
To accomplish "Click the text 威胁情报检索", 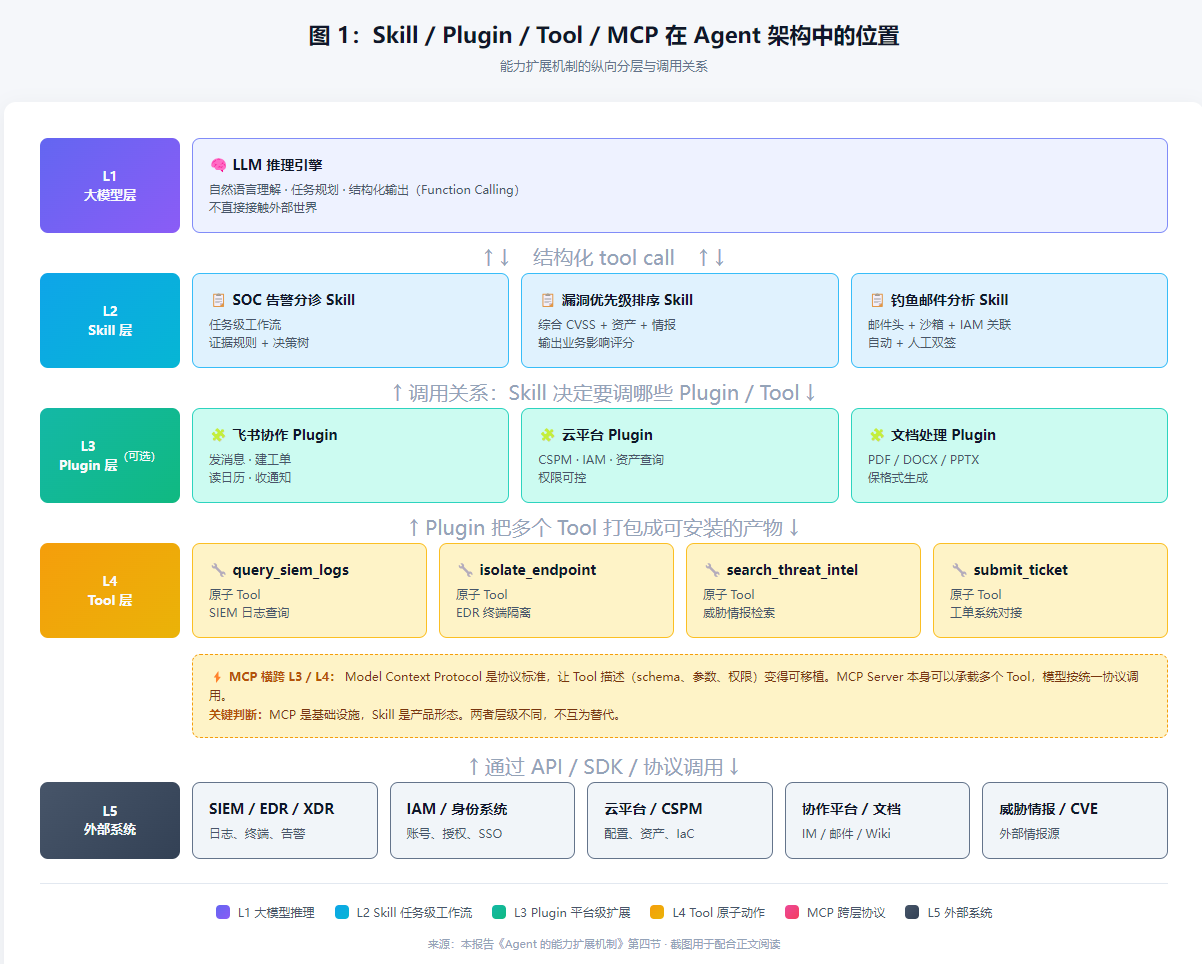I will pyautogui.click(x=739, y=613).
